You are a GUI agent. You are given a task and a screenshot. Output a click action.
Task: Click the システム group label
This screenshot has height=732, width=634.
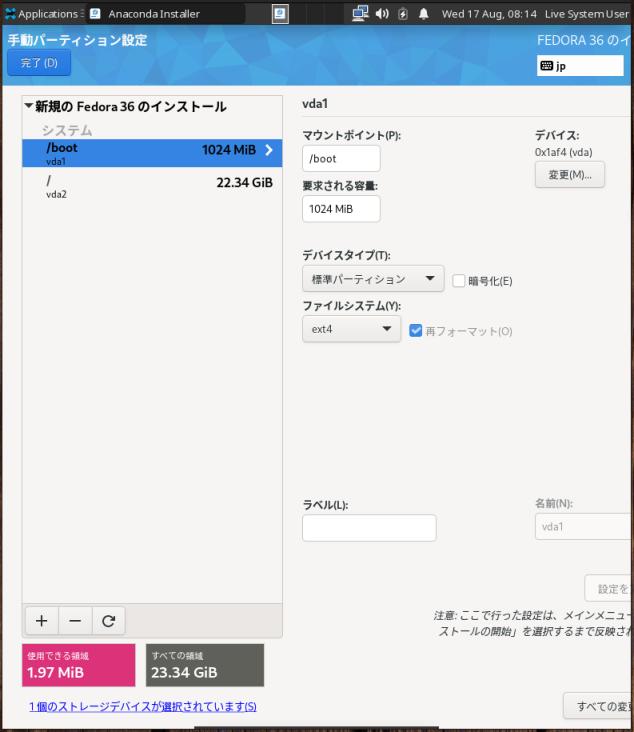tap(67, 130)
